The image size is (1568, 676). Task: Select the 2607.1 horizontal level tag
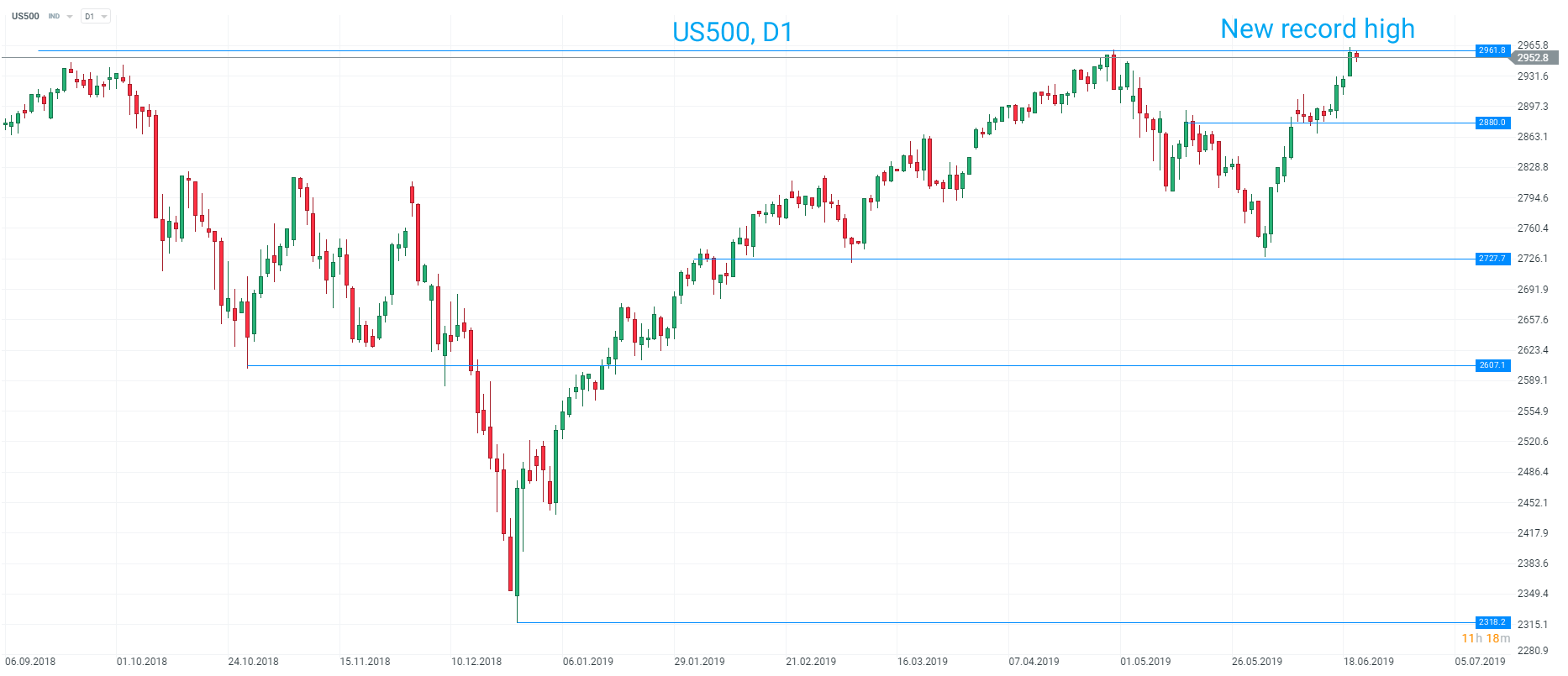click(1492, 365)
